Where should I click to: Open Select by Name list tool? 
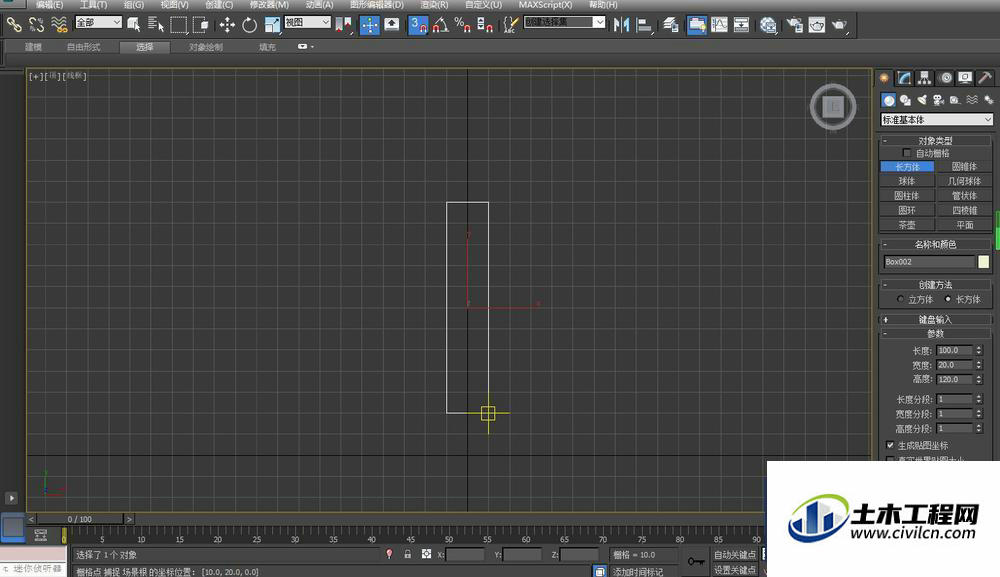(156, 25)
